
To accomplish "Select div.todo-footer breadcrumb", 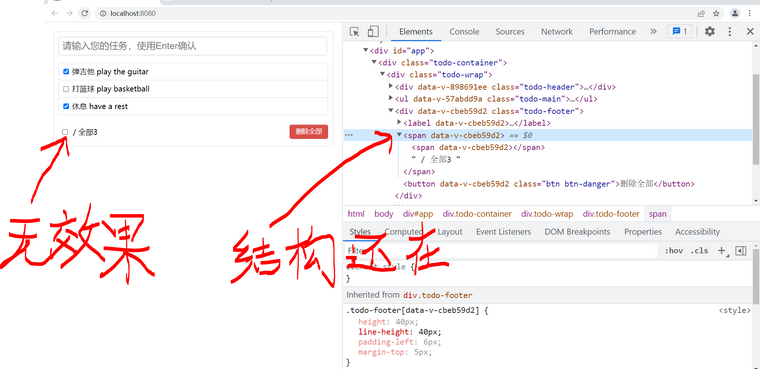I will point(611,214).
